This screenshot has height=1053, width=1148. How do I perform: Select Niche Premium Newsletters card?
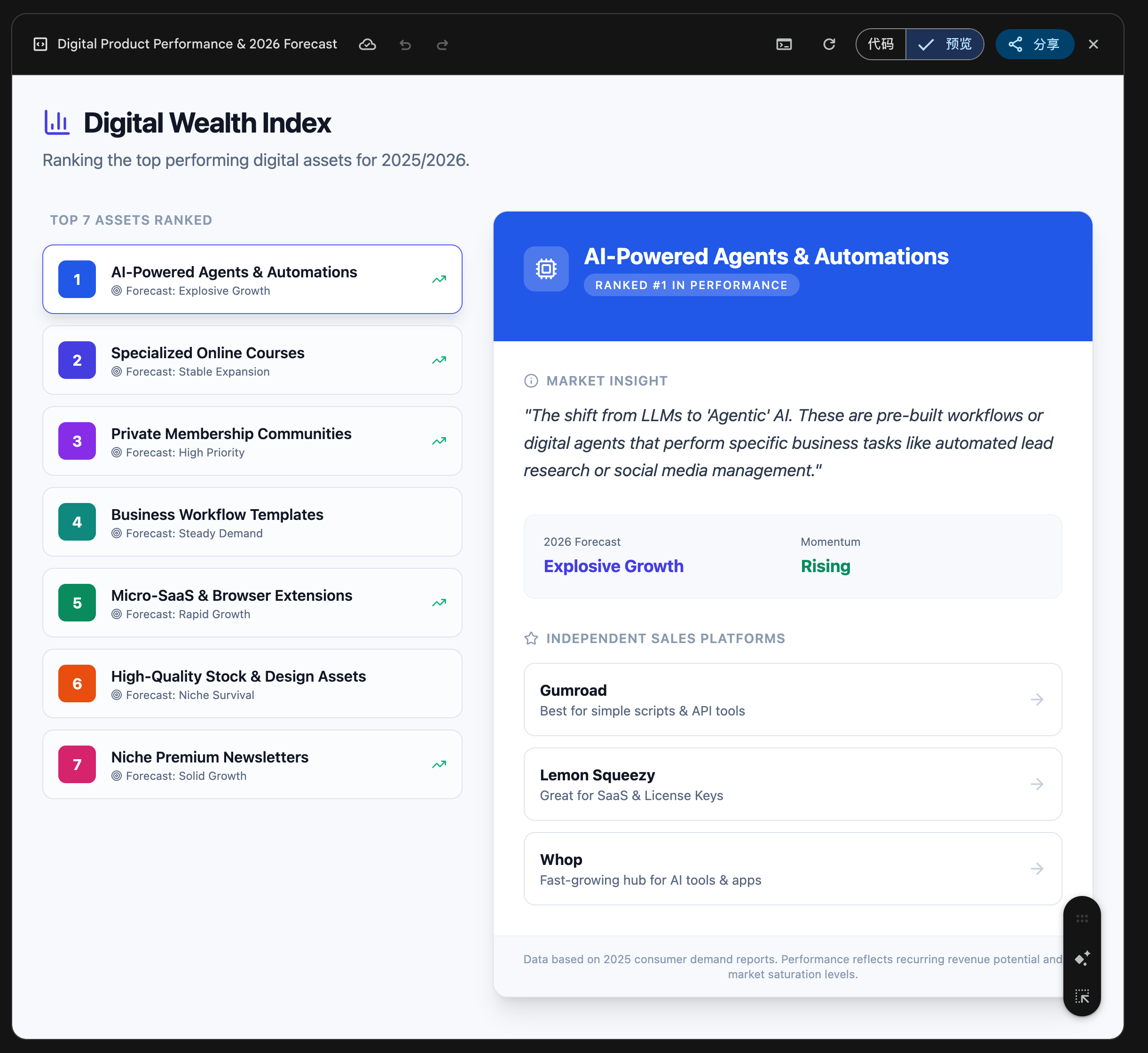[x=252, y=765]
